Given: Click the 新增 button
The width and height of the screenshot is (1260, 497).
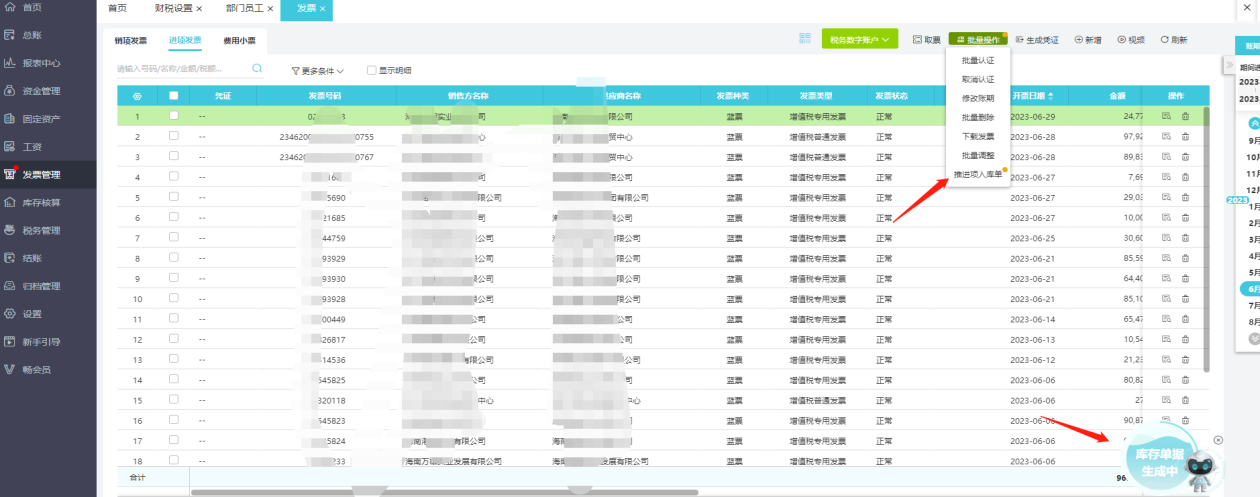Looking at the screenshot, I should click(x=1088, y=40).
